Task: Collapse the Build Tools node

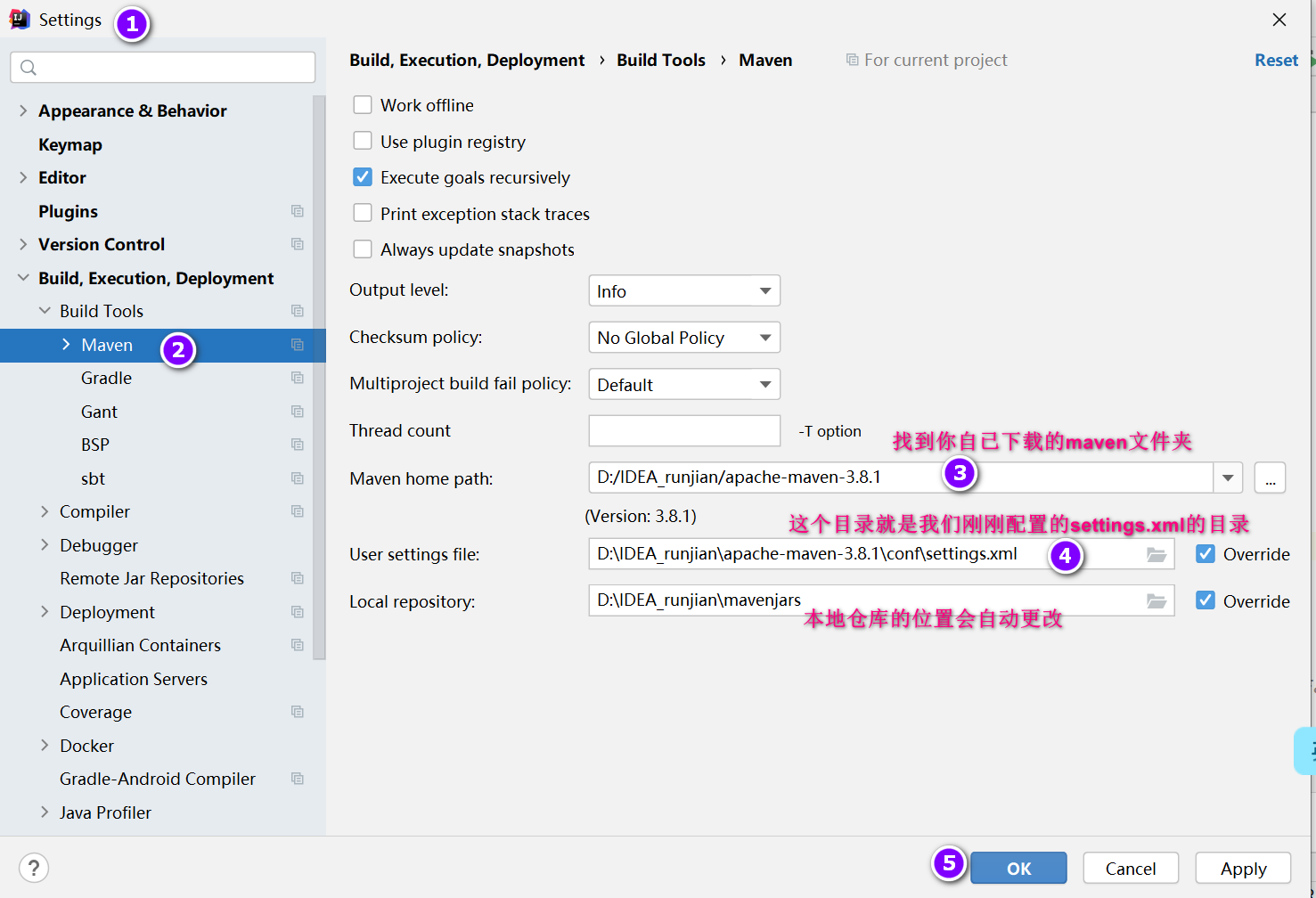Action: click(x=45, y=311)
